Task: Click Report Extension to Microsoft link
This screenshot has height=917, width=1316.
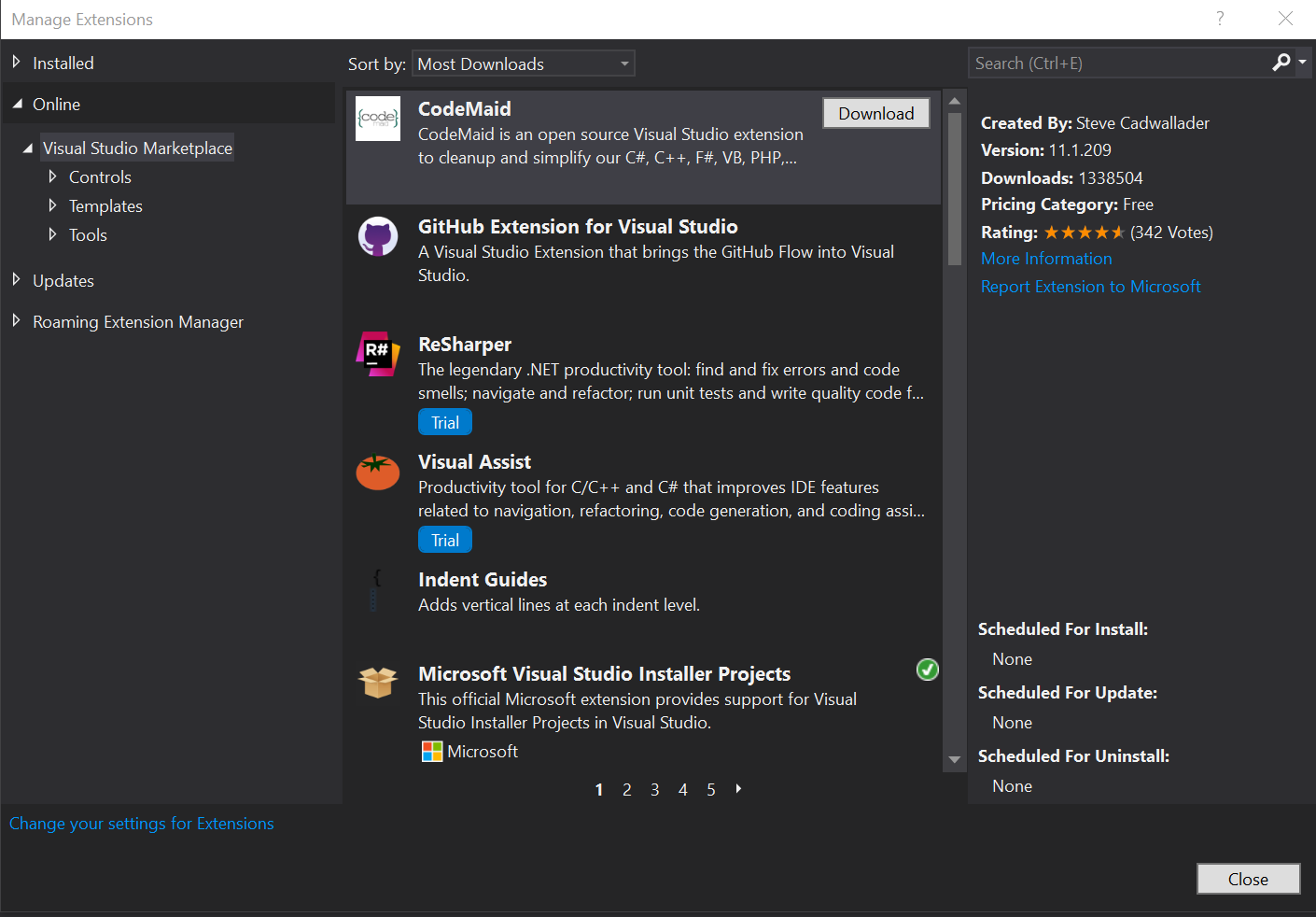Action: [1090, 287]
